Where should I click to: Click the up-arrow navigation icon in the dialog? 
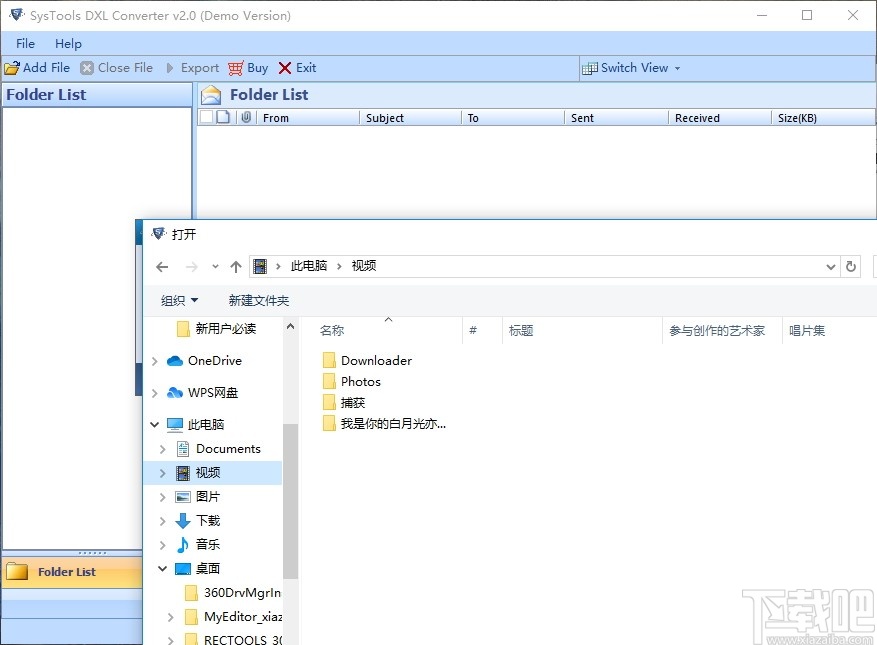[x=236, y=266]
